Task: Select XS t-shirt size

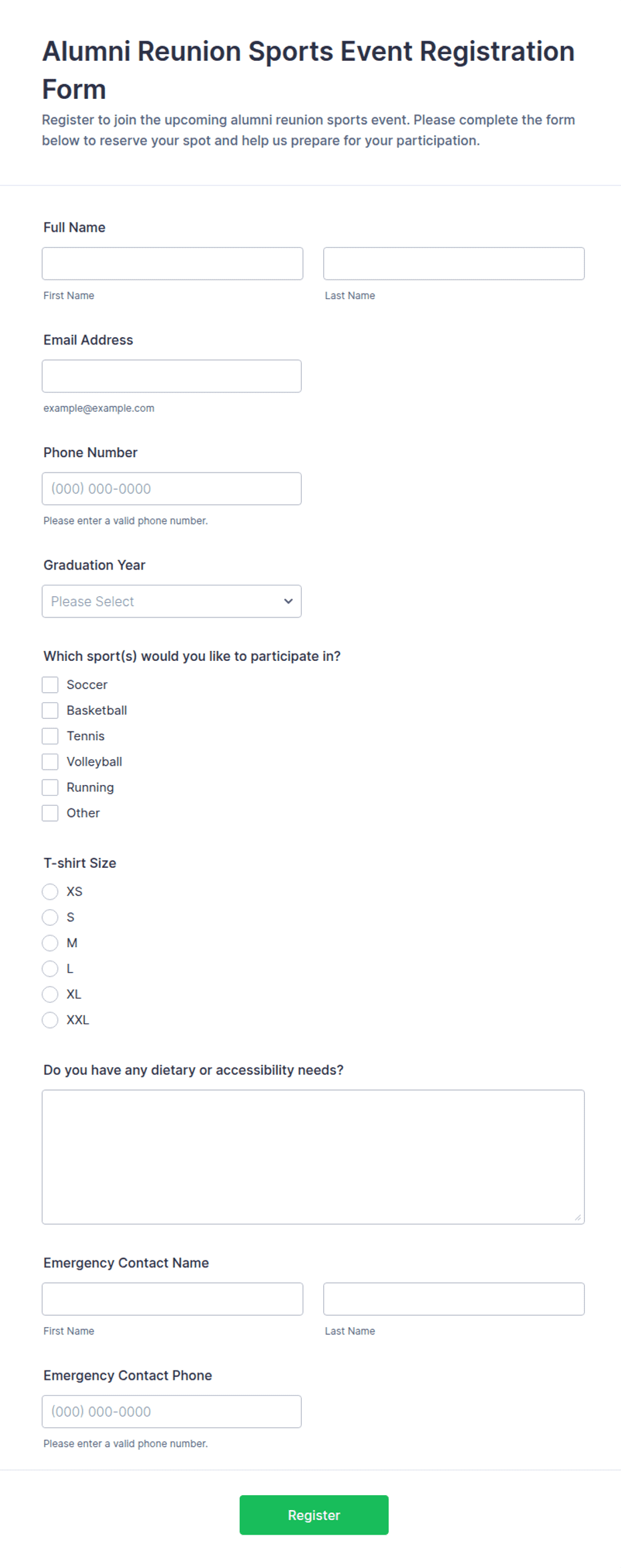Action: pyautogui.click(x=50, y=892)
